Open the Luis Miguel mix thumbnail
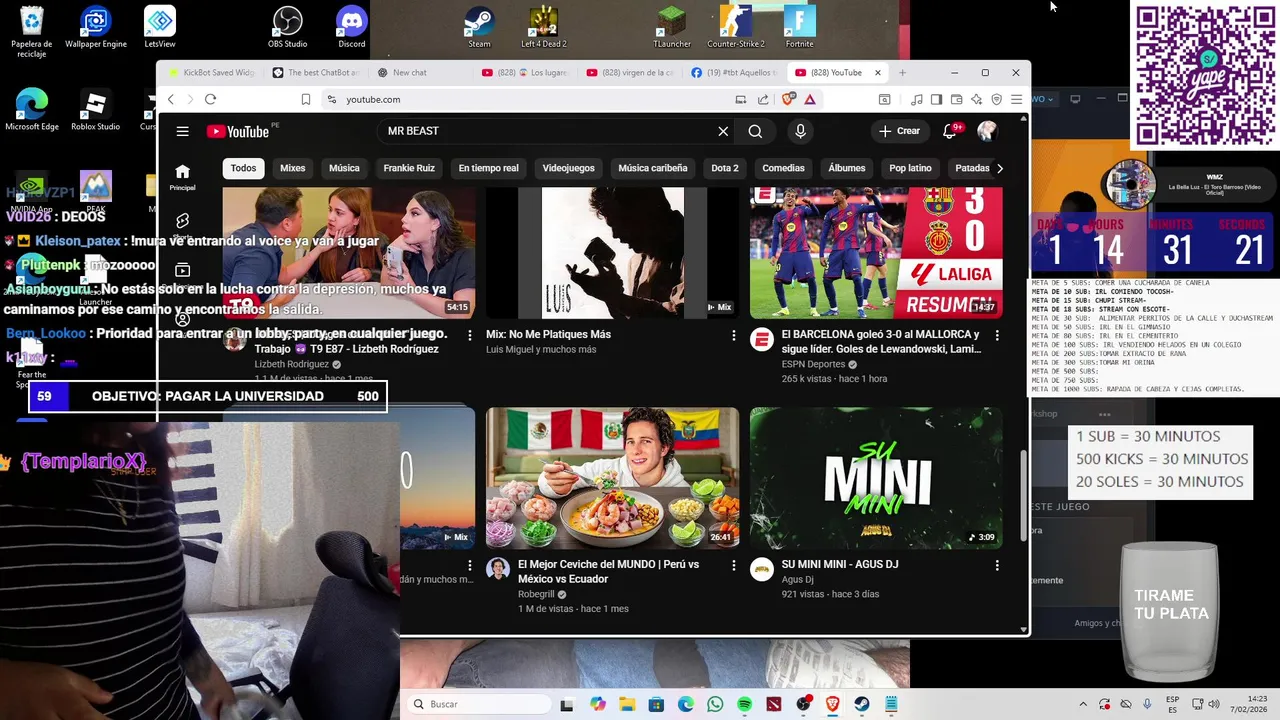 pos(612,253)
